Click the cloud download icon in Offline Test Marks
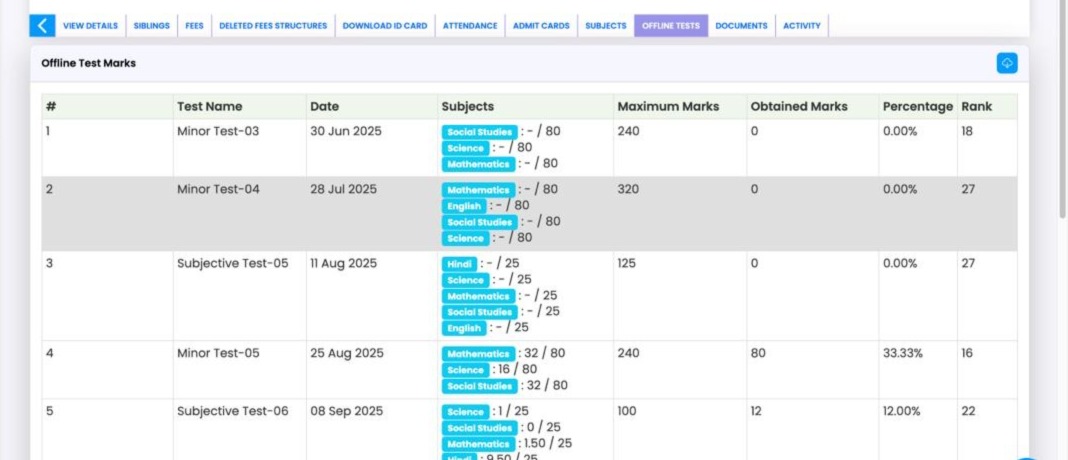This screenshot has height=460, width=1068. [1007, 63]
